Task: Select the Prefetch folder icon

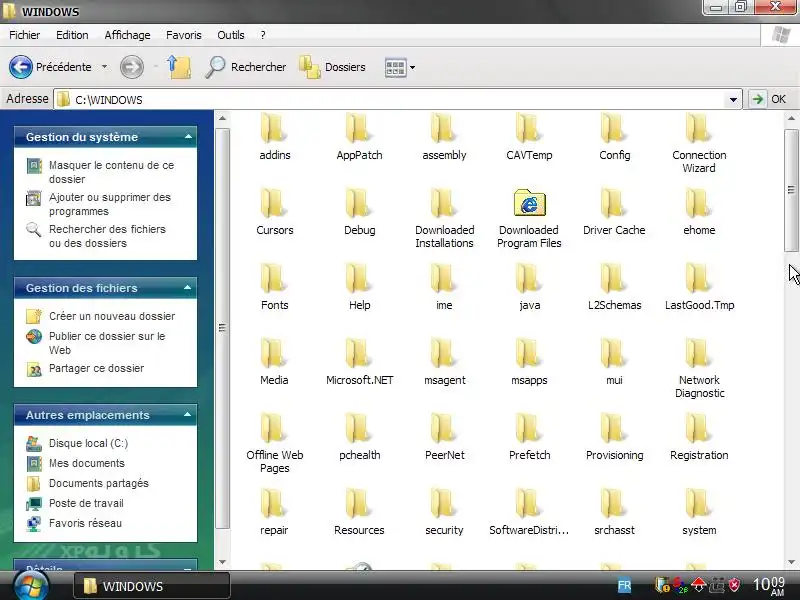Action: pos(529,428)
